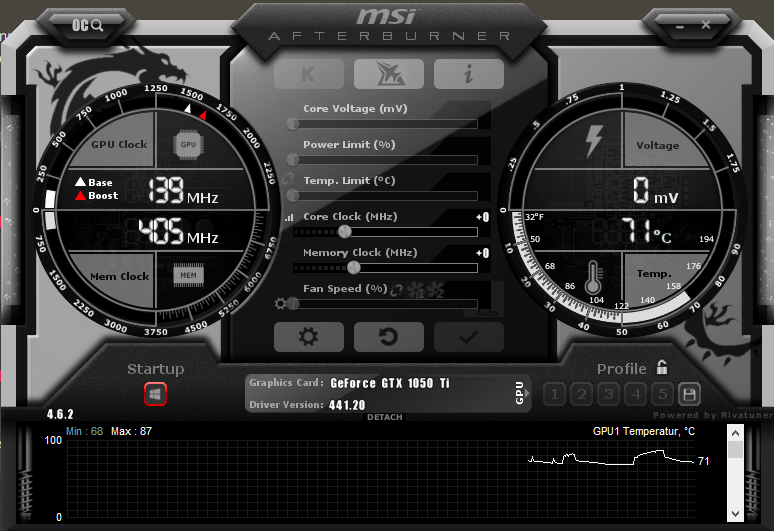Image resolution: width=774 pixels, height=531 pixels.
Task: Click the Kombustor K button
Action: pos(309,74)
